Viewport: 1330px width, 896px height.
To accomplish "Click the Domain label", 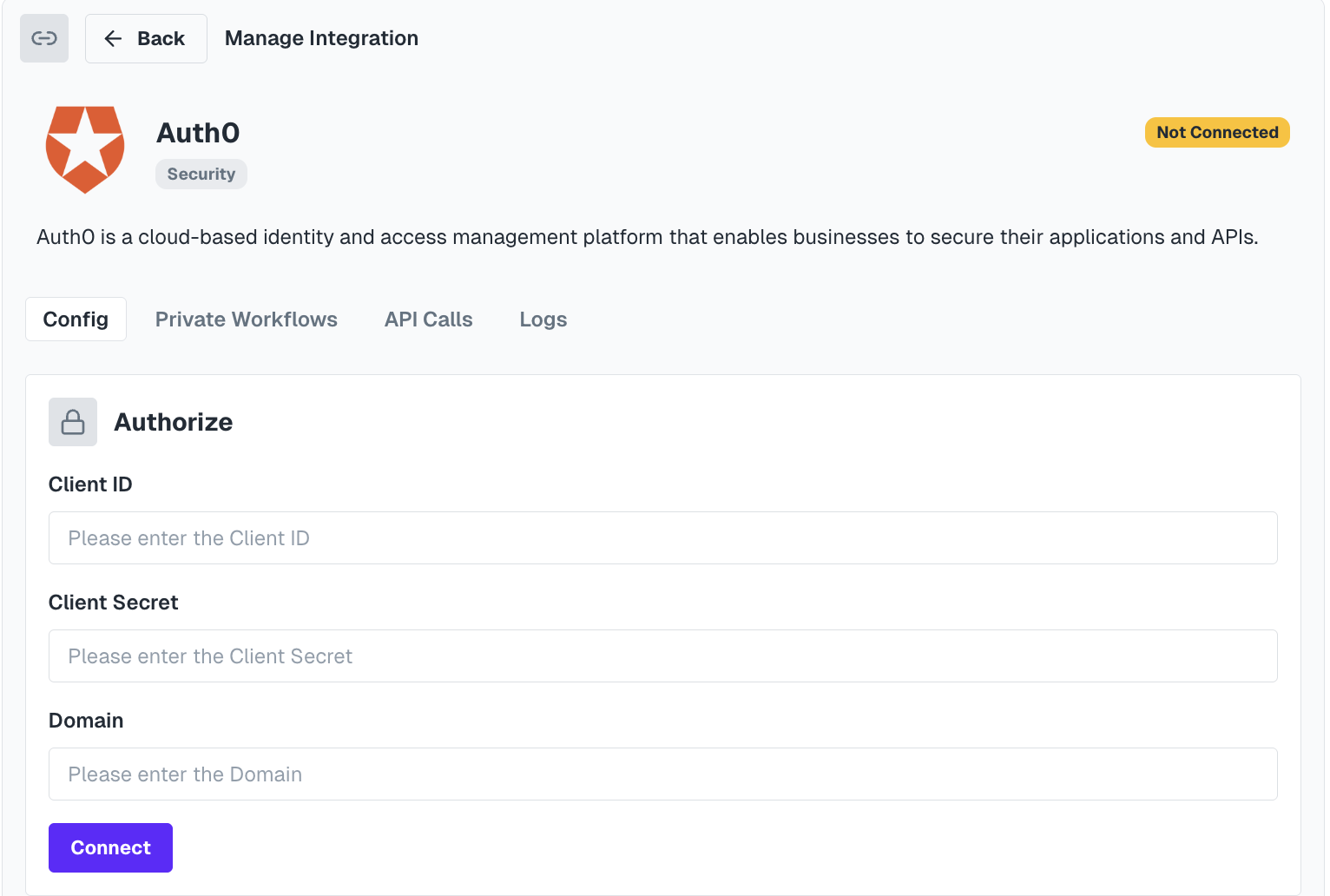I will 86,721.
